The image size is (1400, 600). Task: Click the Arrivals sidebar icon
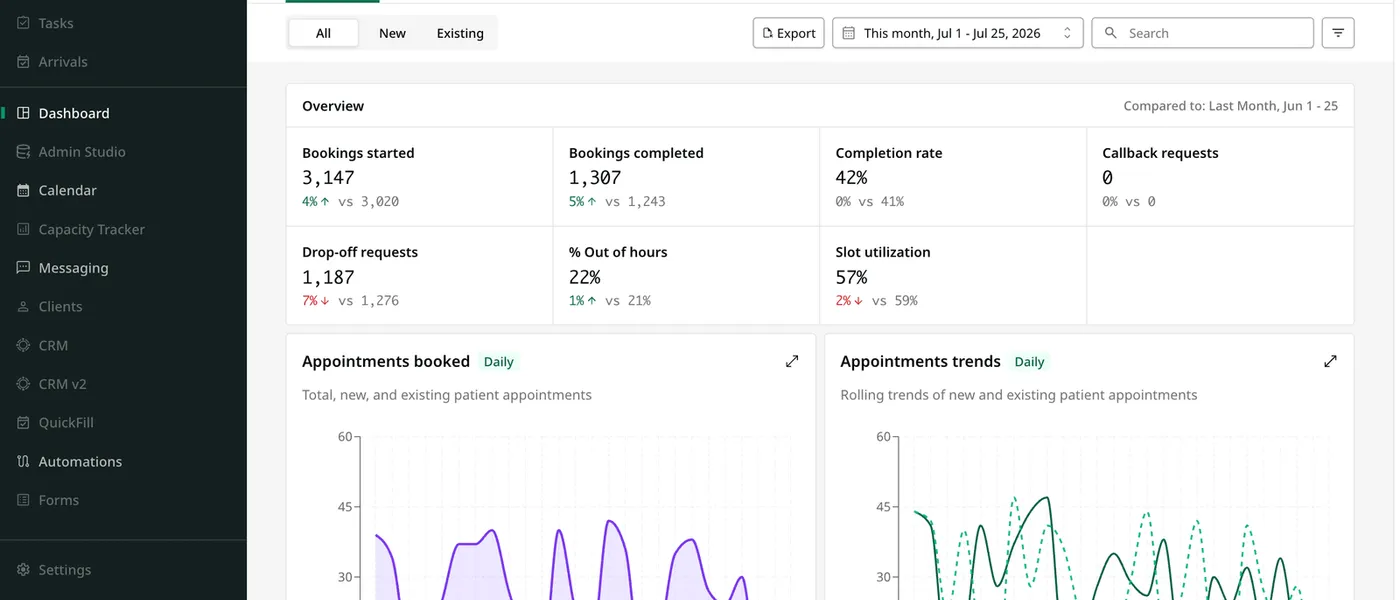click(23, 62)
